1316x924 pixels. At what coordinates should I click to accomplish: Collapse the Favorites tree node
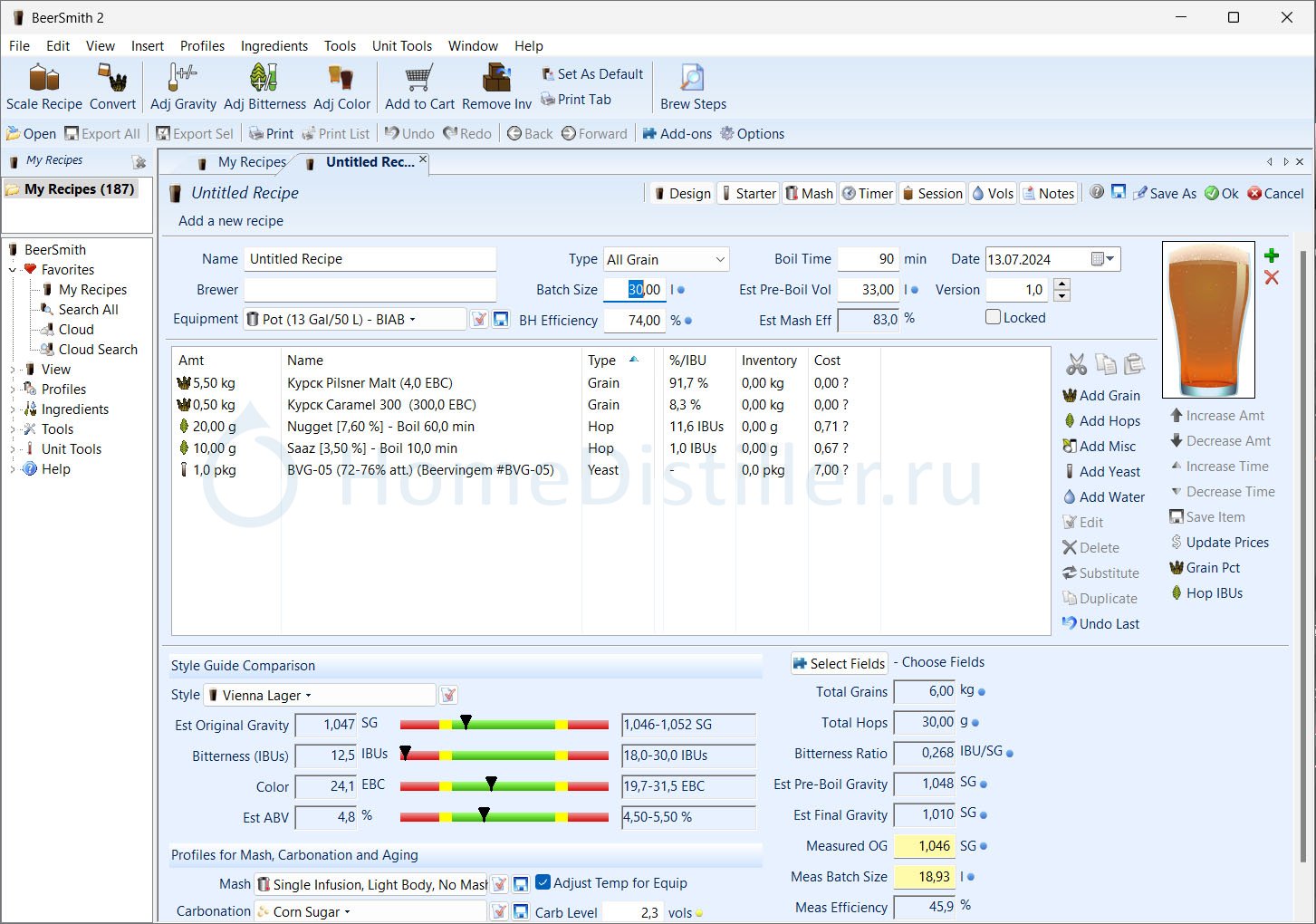click(x=13, y=270)
